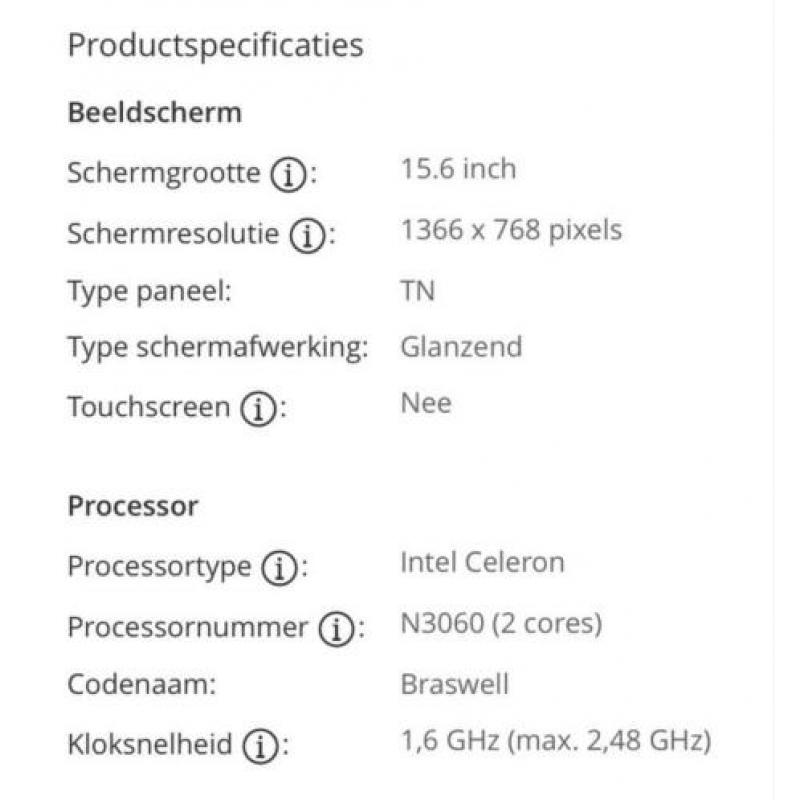
Task: Open info icon next to Schermgrootte
Action: (288, 174)
